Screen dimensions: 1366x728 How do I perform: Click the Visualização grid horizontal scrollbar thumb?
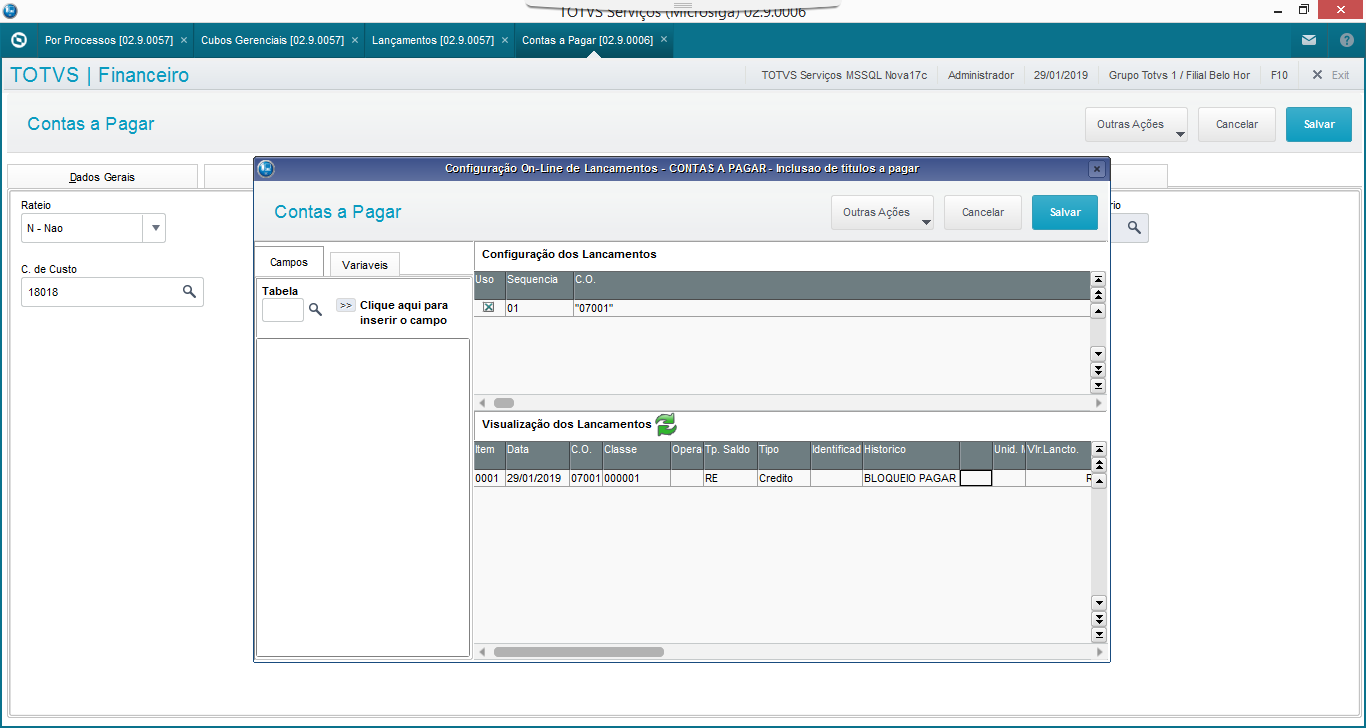point(579,652)
